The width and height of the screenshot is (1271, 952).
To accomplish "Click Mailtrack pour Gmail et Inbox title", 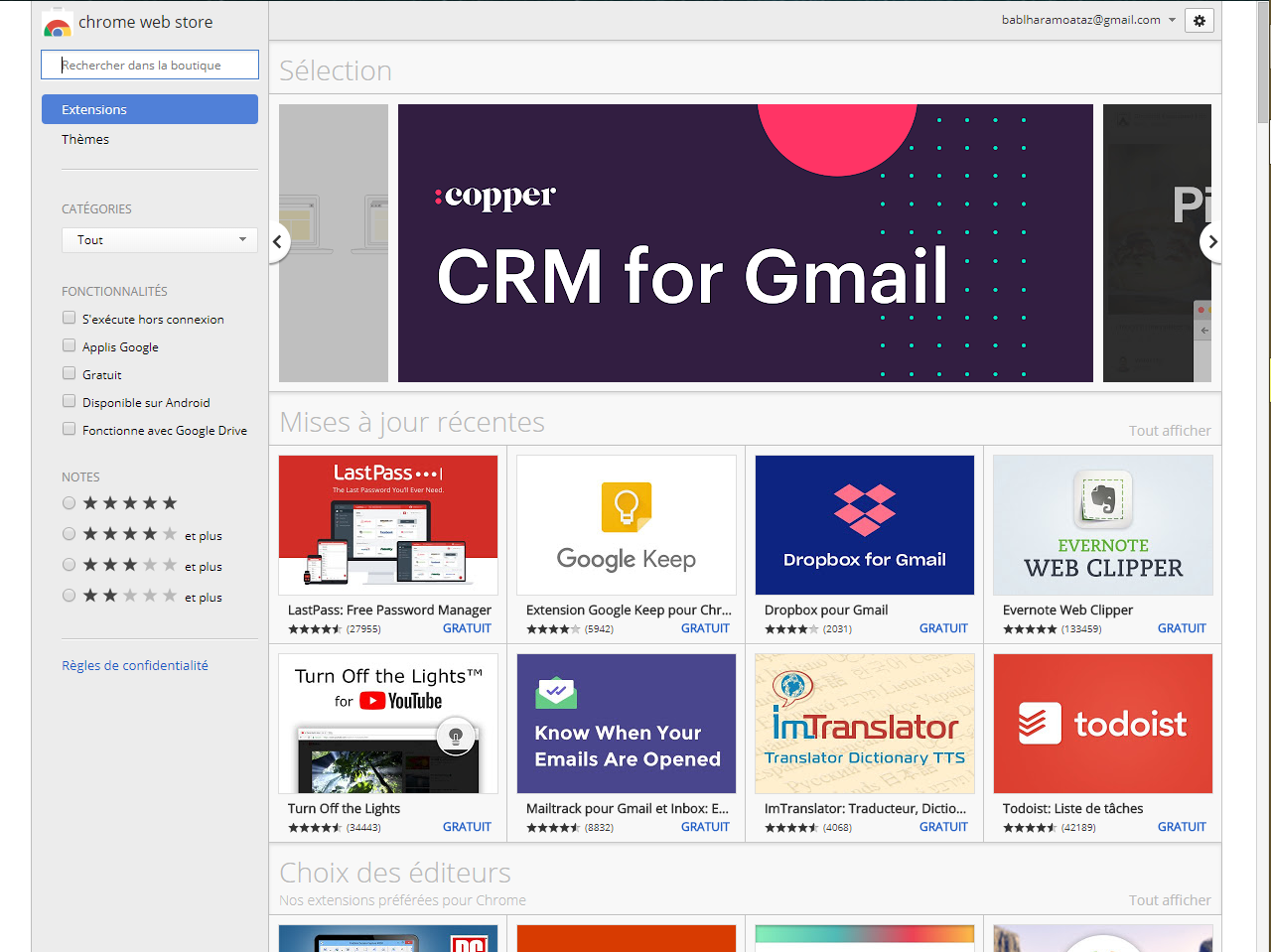I will coord(628,808).
